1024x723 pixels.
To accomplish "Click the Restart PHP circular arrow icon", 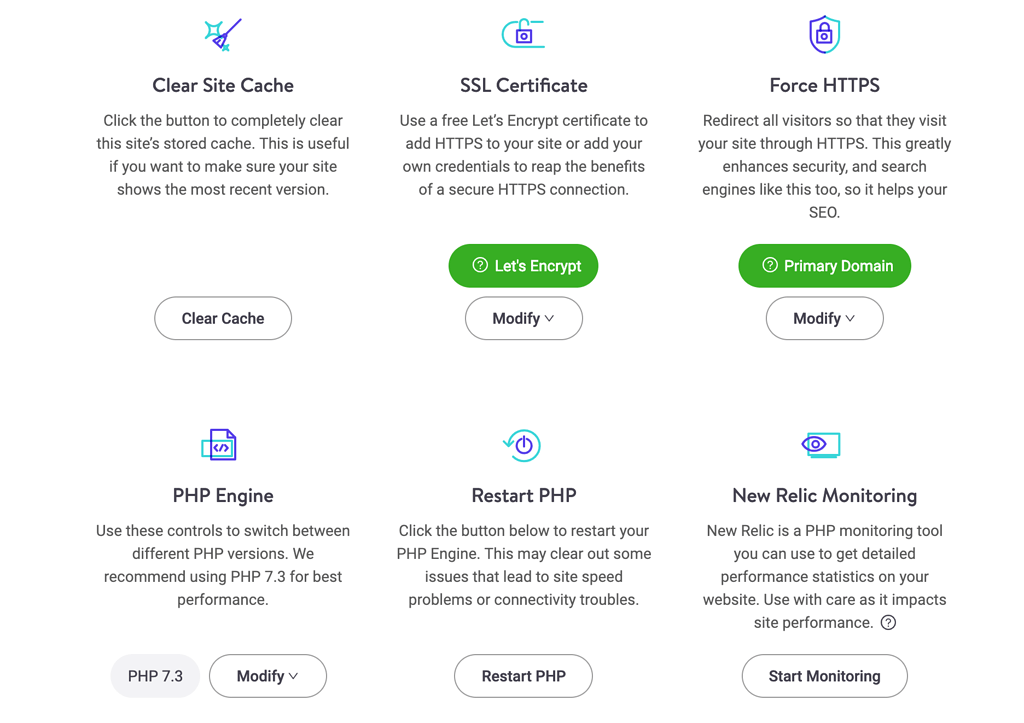I will (x=523, y=443).
